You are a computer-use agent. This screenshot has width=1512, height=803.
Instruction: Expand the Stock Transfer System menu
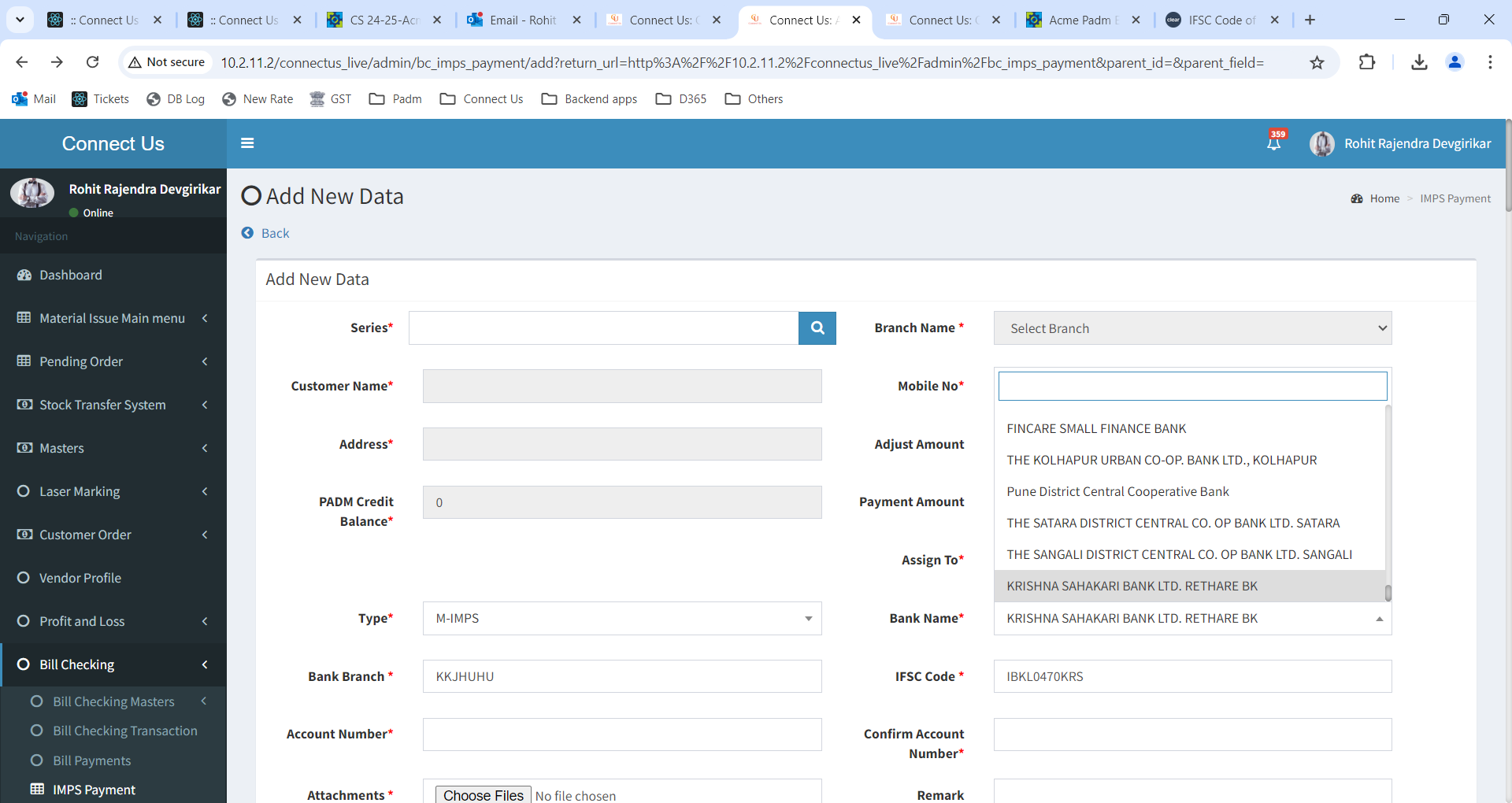[x=205, y=405]
